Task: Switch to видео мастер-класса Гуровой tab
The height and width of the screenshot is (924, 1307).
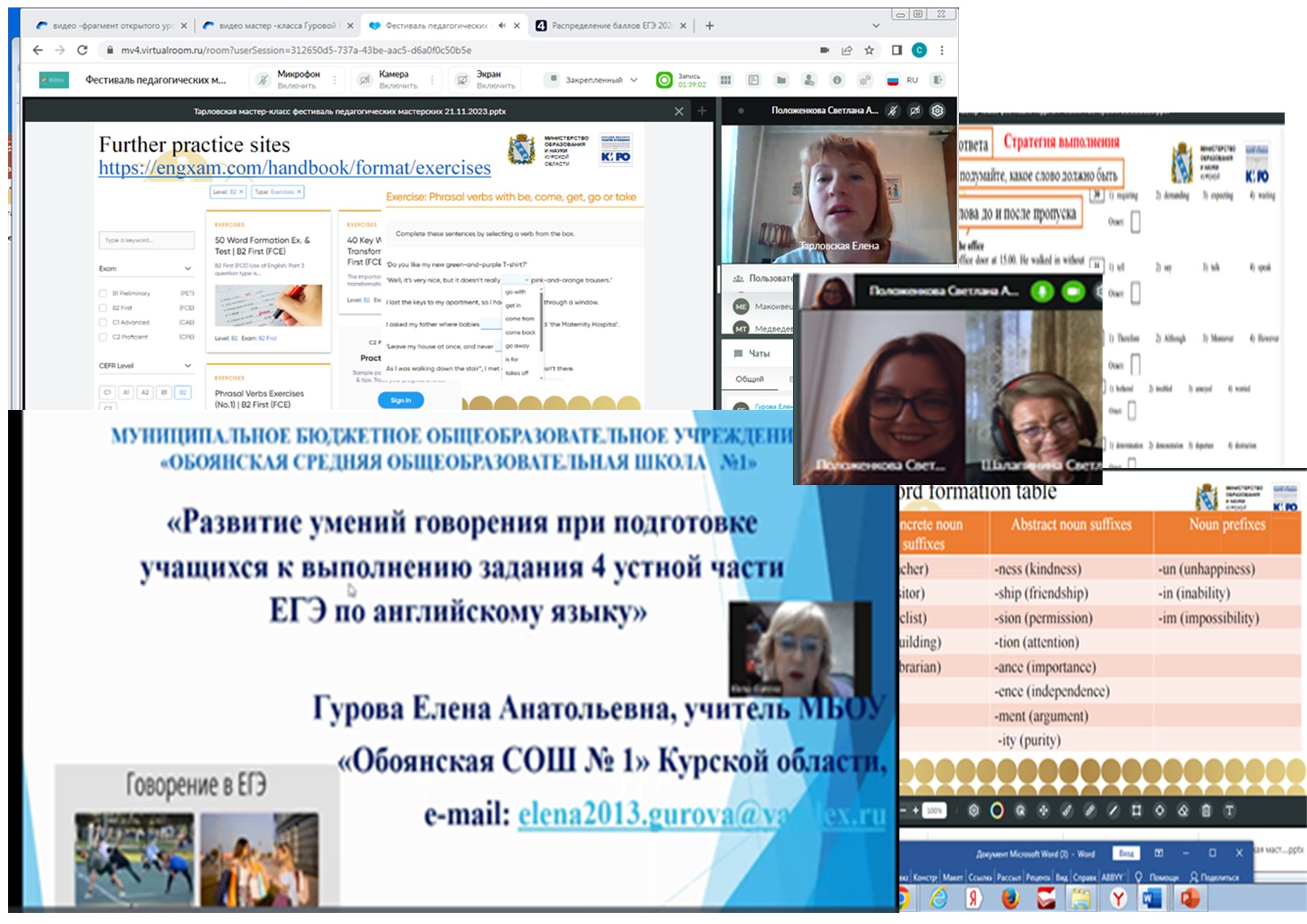Action: [278, 25]
